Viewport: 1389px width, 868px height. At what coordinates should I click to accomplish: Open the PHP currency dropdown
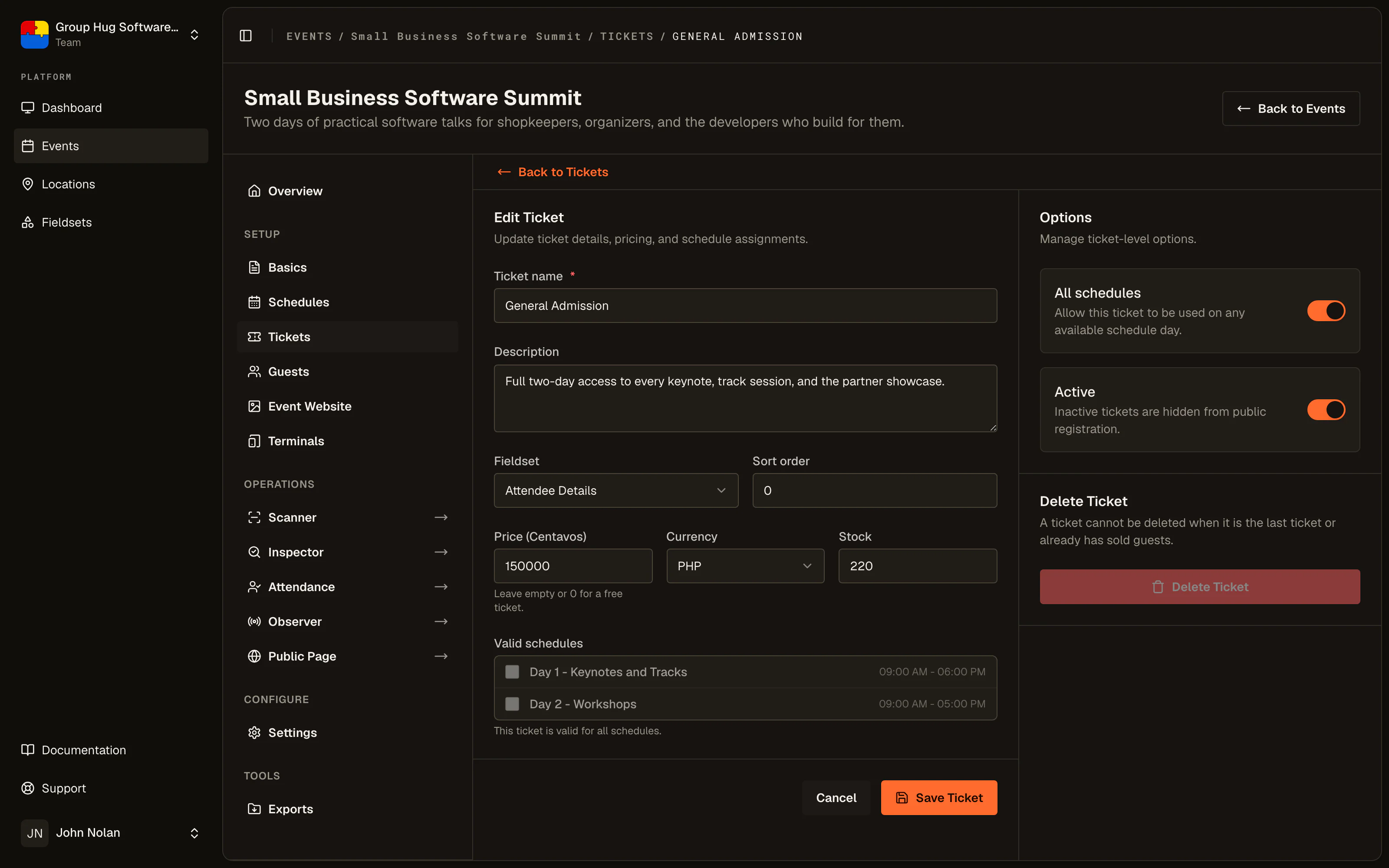coord(745,566)
